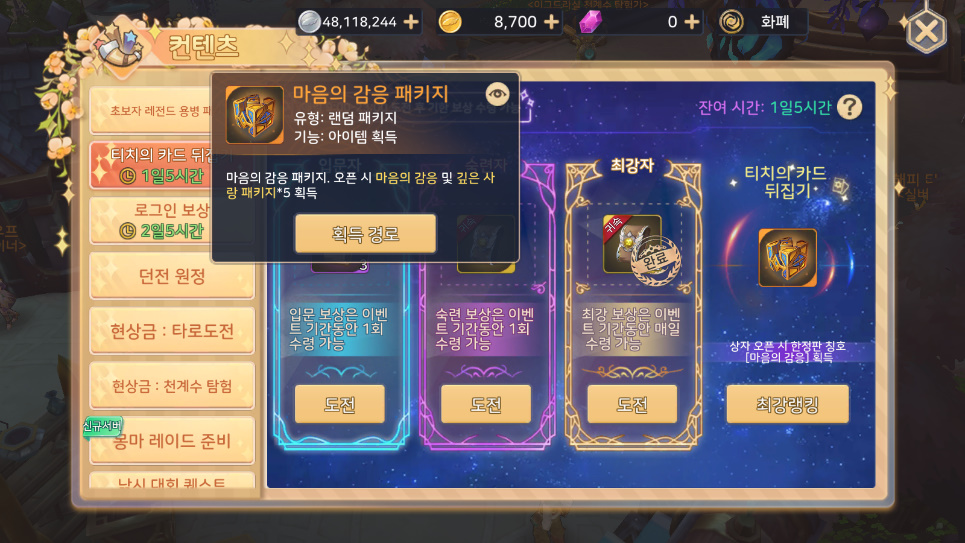This screenshot has height=543, width=965.
Task: Select the 현상금 : 타로도전 tab
Action: pyautogui.click(x=172, y=331)
